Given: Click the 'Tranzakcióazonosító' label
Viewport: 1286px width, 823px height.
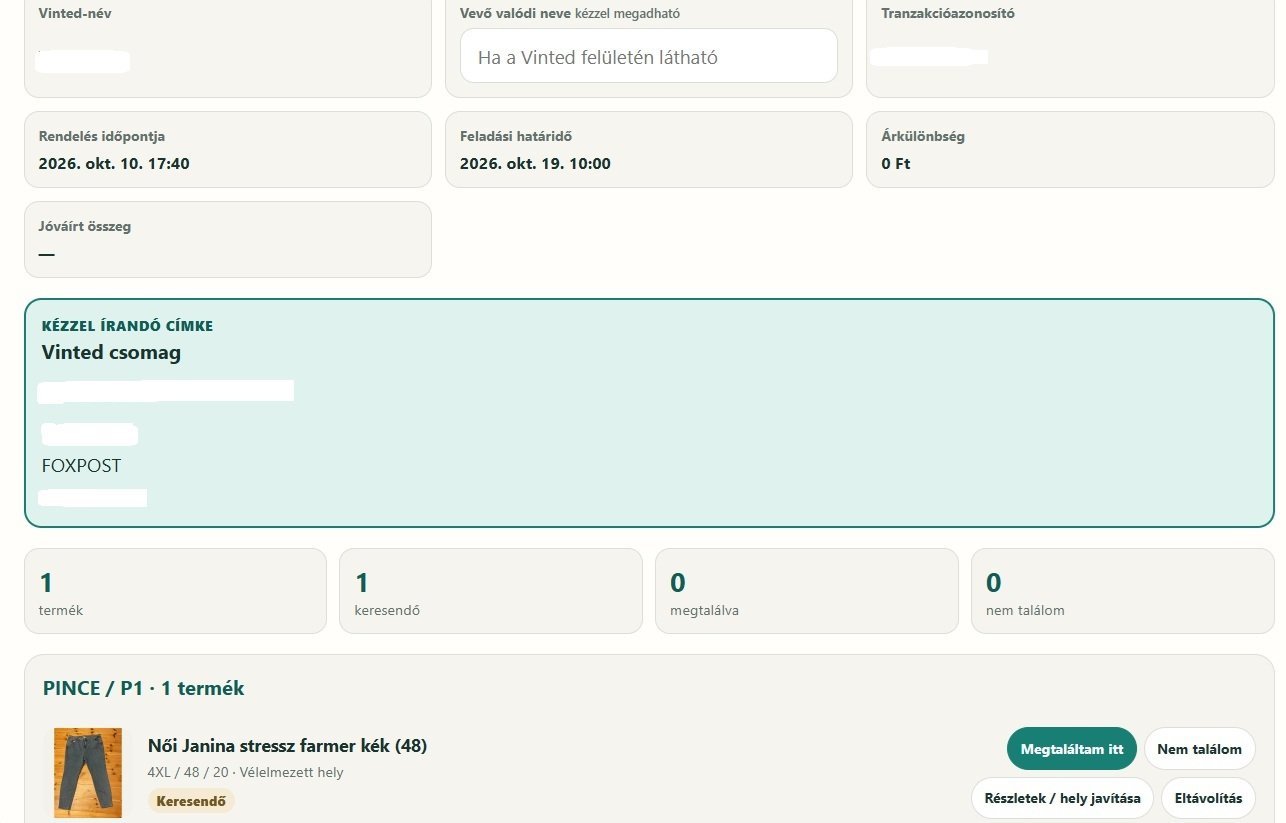Looking at the screenshot, I should (948, 14).
